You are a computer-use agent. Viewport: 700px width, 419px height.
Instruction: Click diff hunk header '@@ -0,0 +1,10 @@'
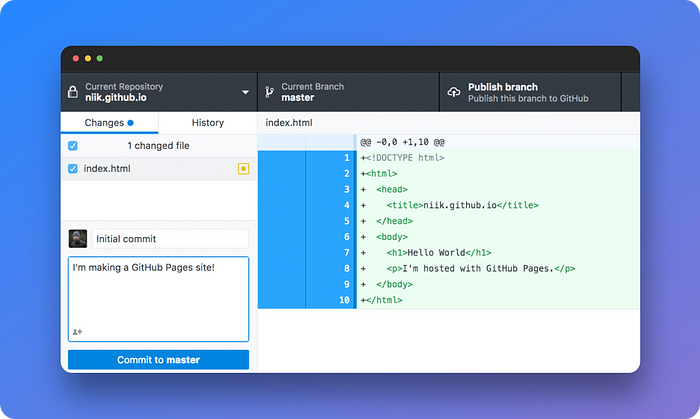(x=402, y=142)
